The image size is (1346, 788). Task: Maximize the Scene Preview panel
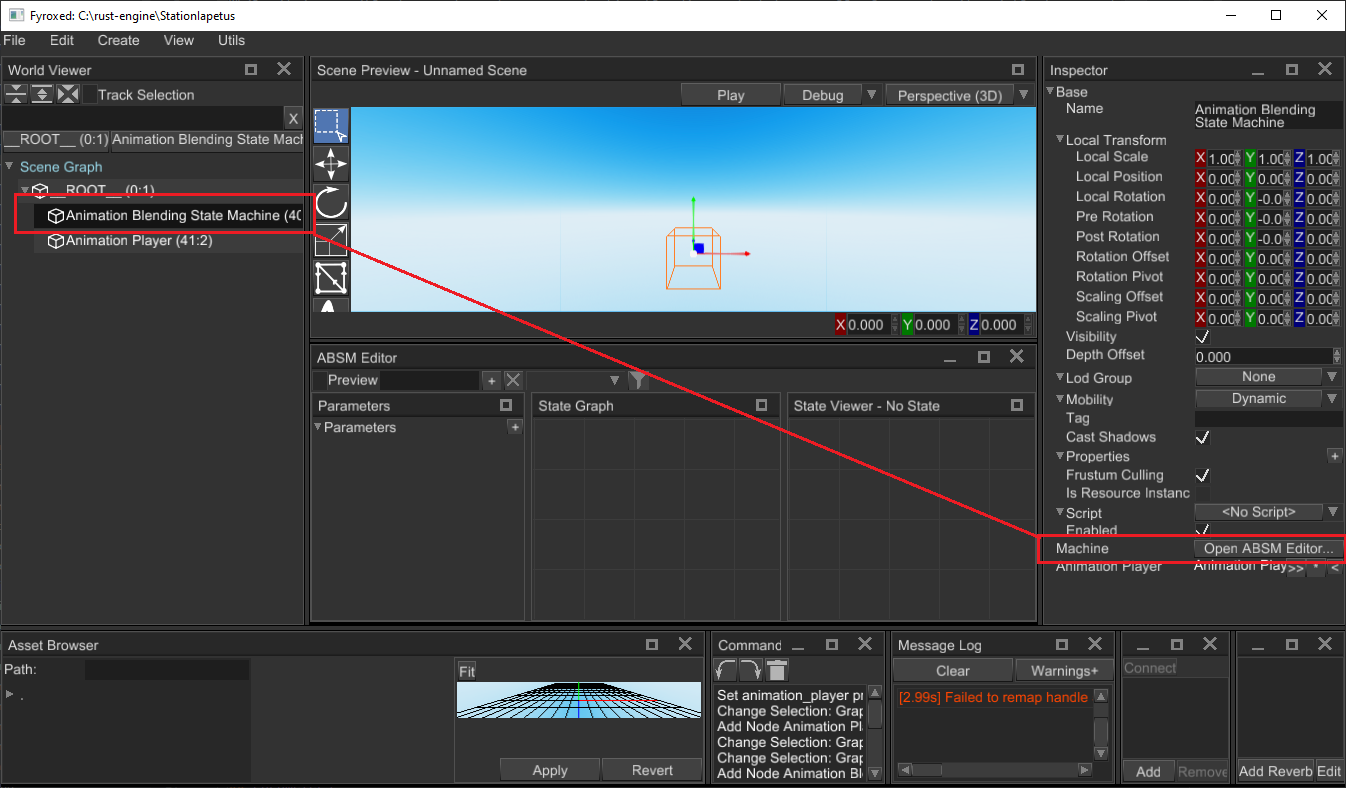point(1018,70)
